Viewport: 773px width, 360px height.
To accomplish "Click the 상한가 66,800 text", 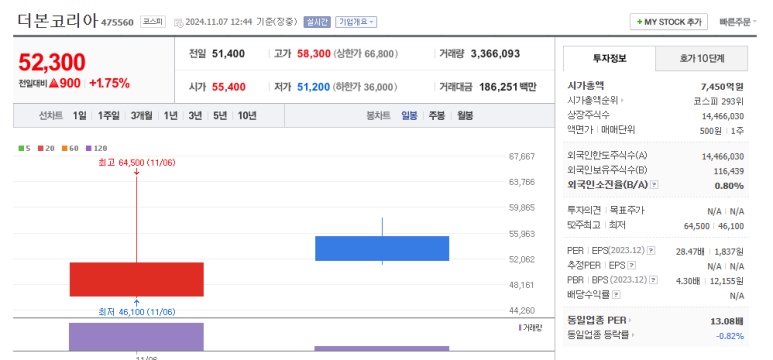I will [x=366, y=54].
